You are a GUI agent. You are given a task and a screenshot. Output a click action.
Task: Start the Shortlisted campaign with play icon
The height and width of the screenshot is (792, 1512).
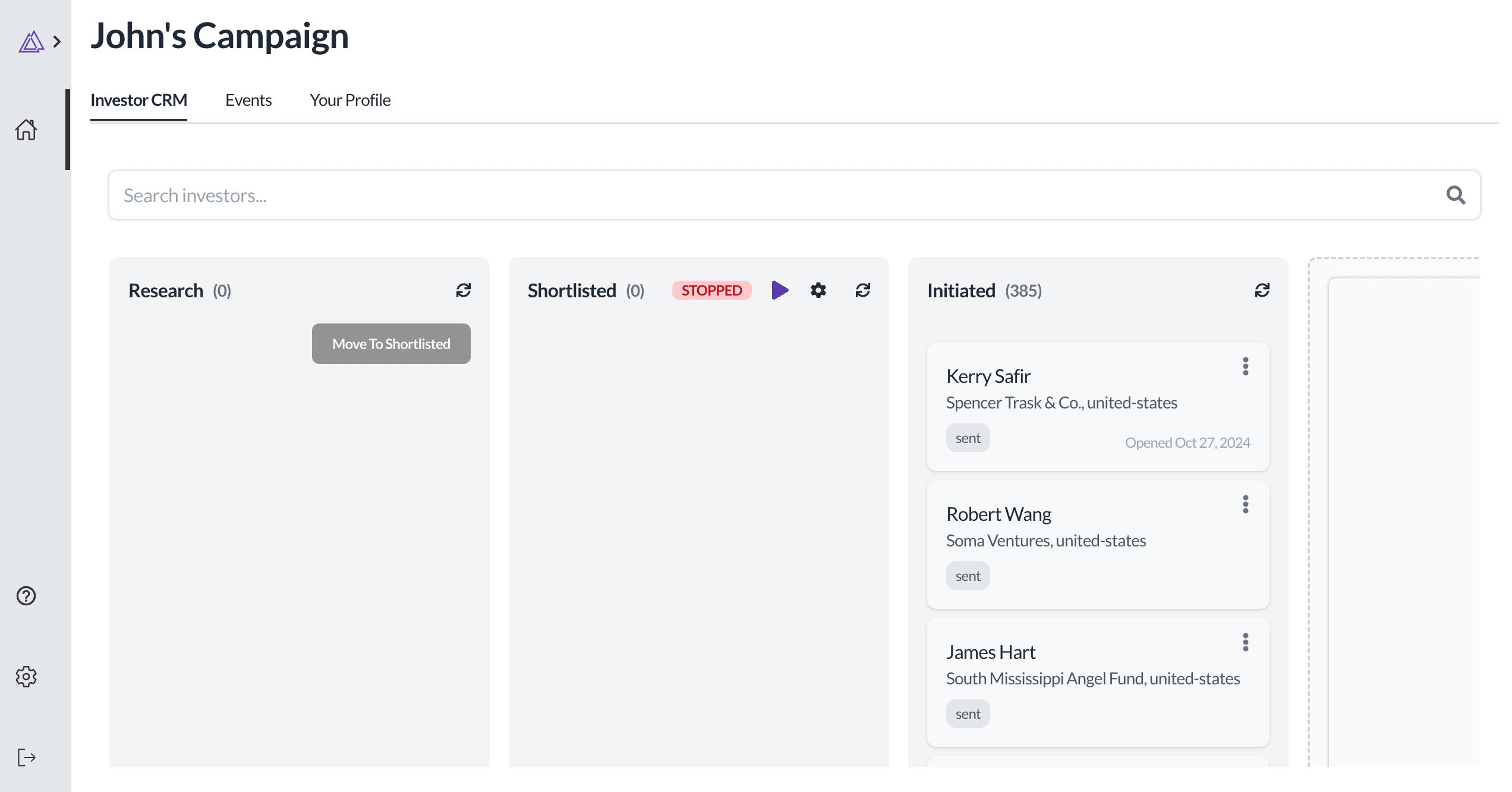coord(780,290)
